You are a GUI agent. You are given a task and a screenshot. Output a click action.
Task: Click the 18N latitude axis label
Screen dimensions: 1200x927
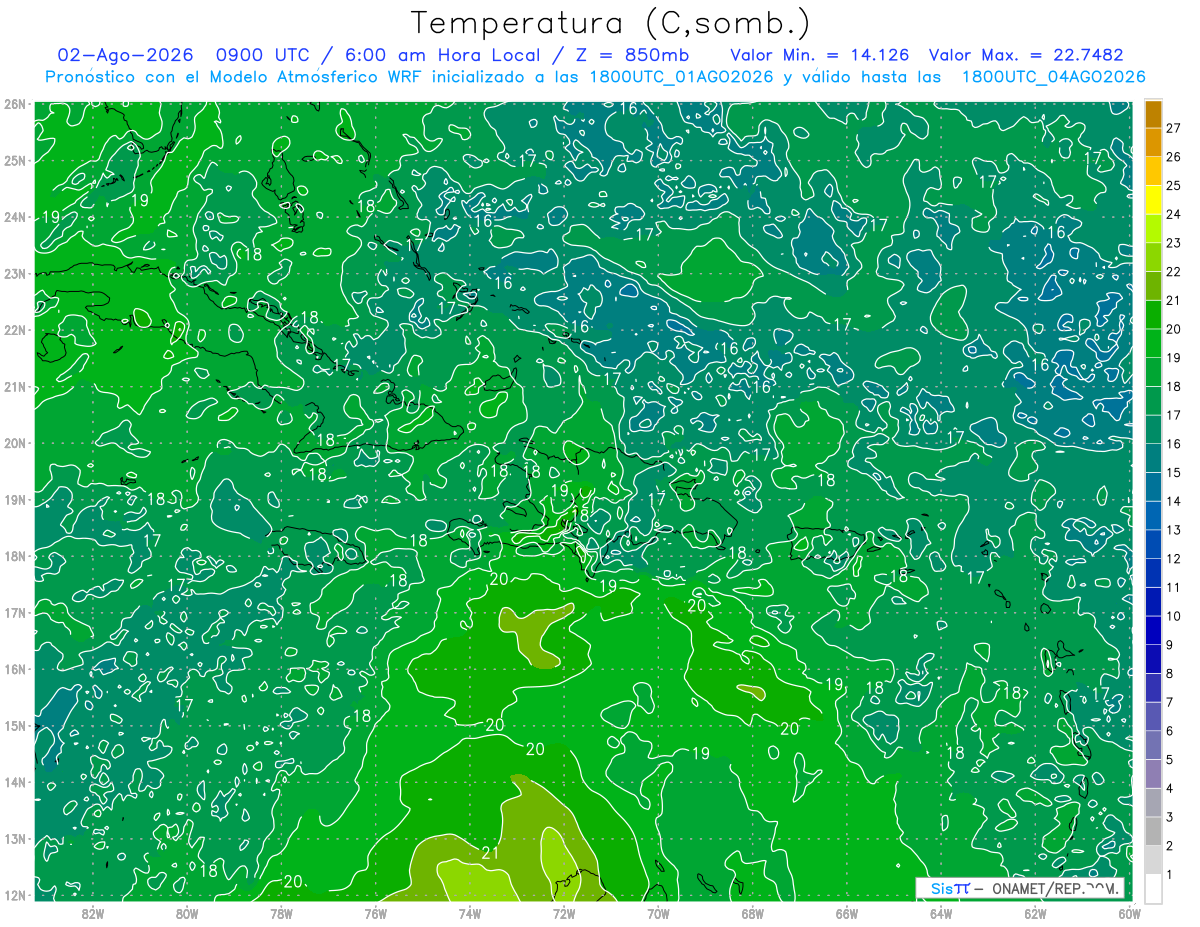[15, 556]
